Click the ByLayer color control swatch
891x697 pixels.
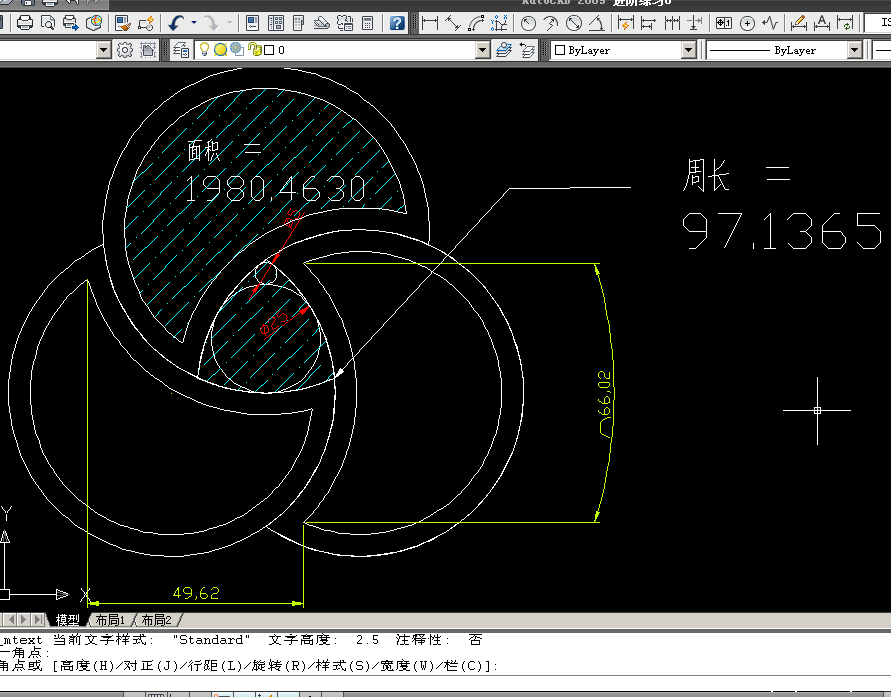tap(560, 50)
